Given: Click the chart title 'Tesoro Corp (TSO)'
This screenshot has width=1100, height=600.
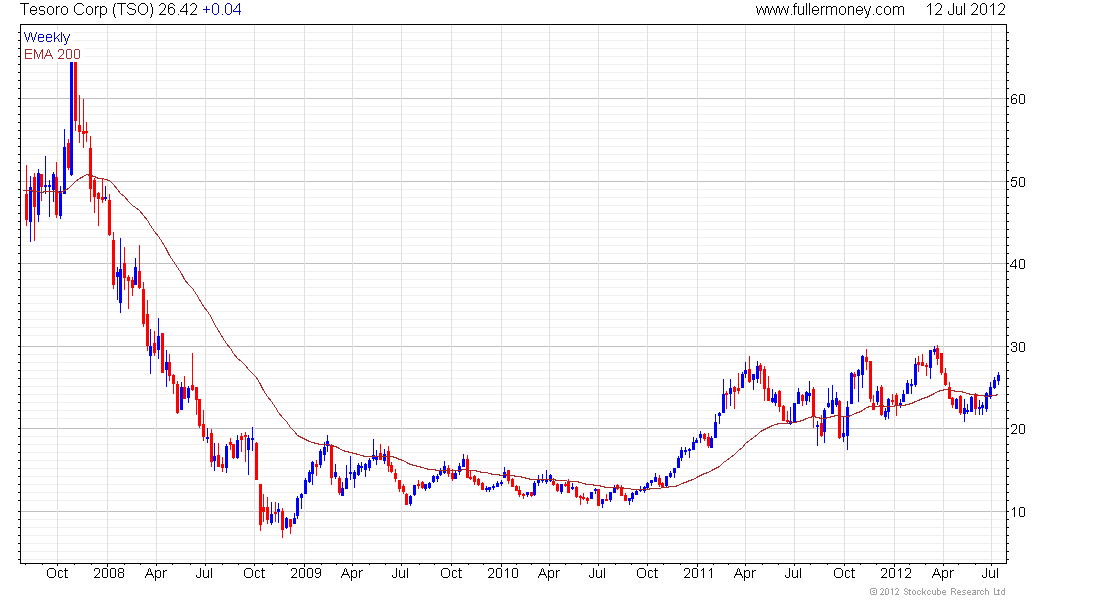Looking at the screenshot, I should pos(86,10).
